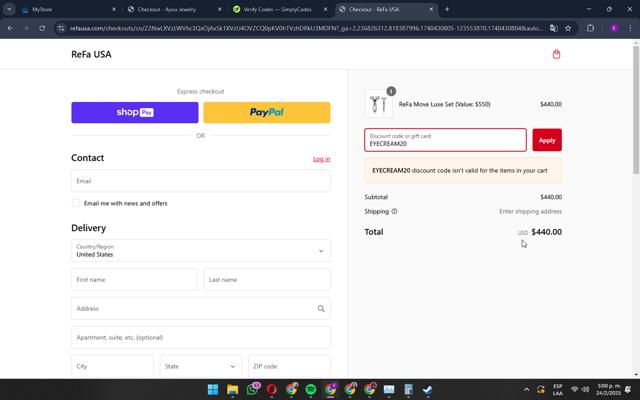Click the browser address bar URL
Image resolution: width=640 pixels, height=400 pixels.
click(x=306, y=28)
